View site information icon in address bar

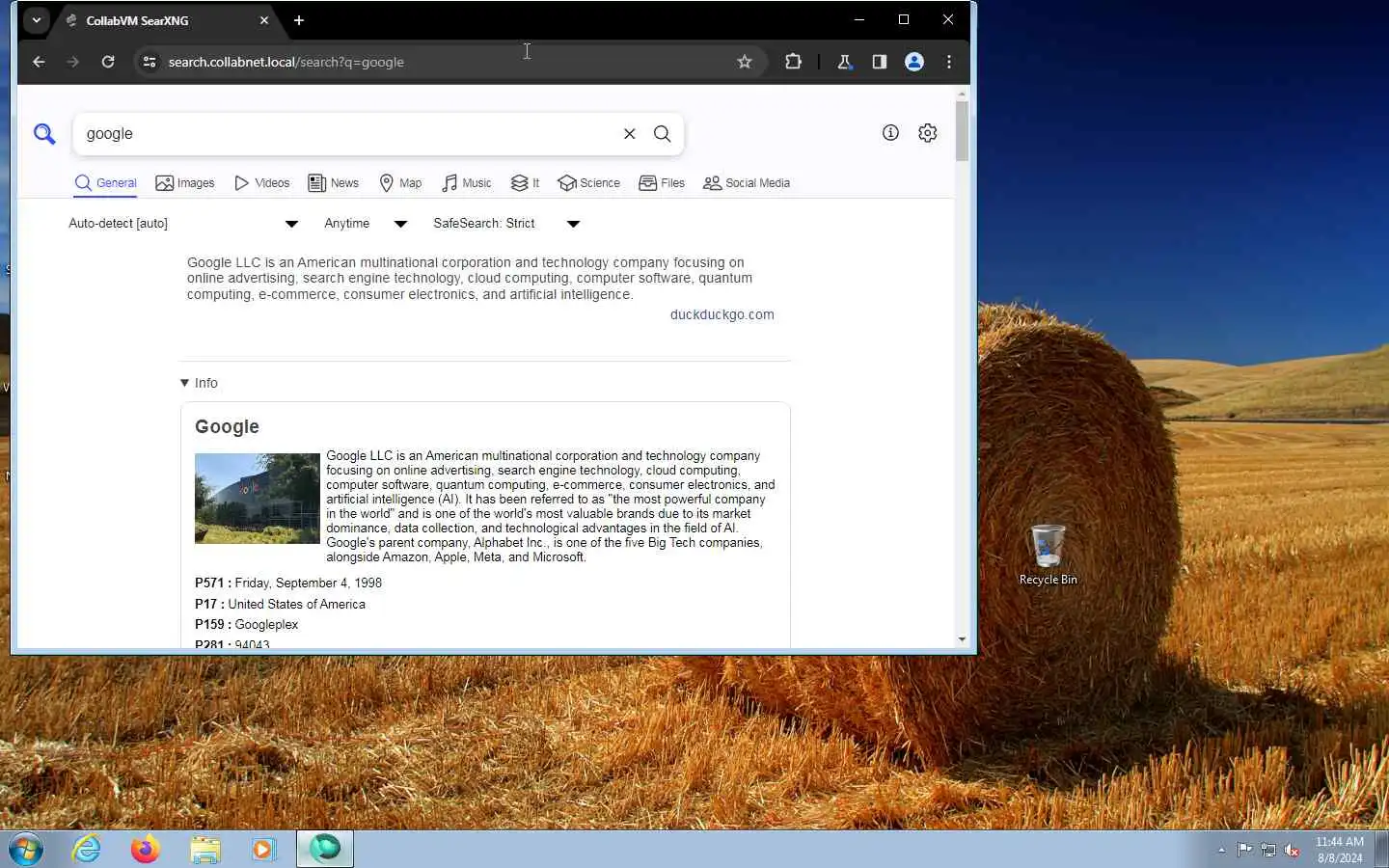click(149, 62)
